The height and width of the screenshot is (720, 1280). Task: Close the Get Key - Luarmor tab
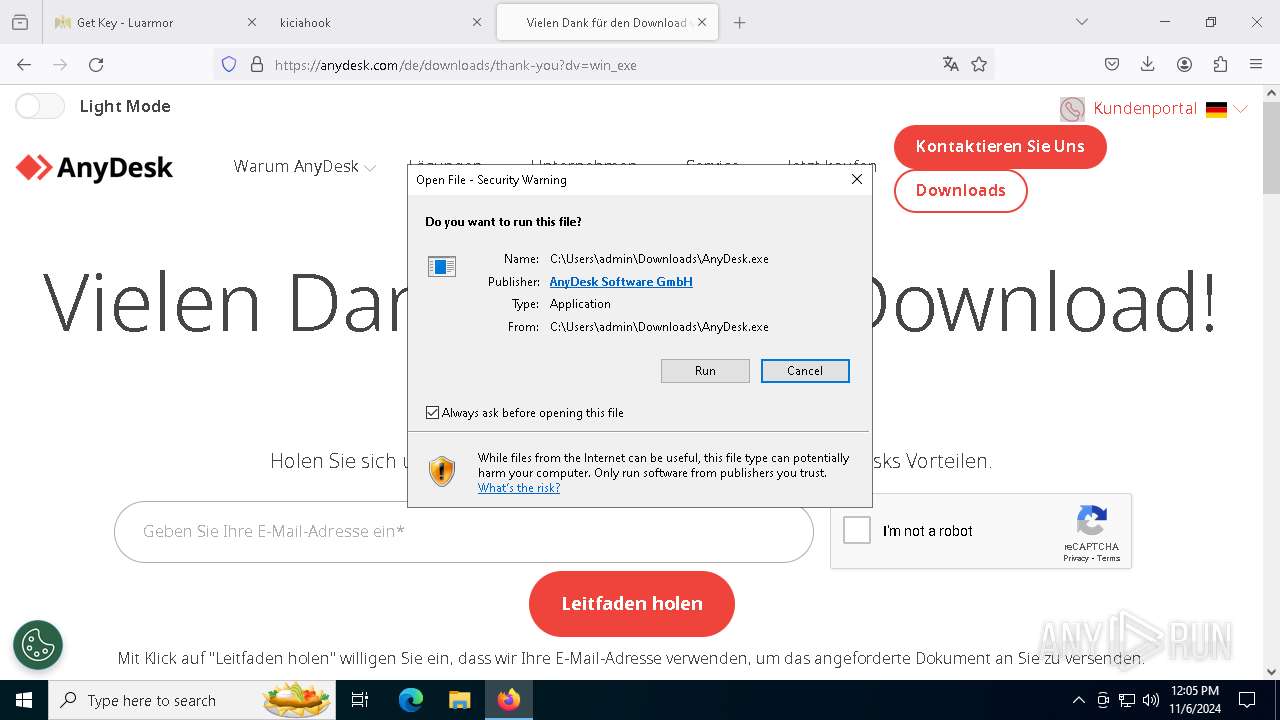point(252,22)
